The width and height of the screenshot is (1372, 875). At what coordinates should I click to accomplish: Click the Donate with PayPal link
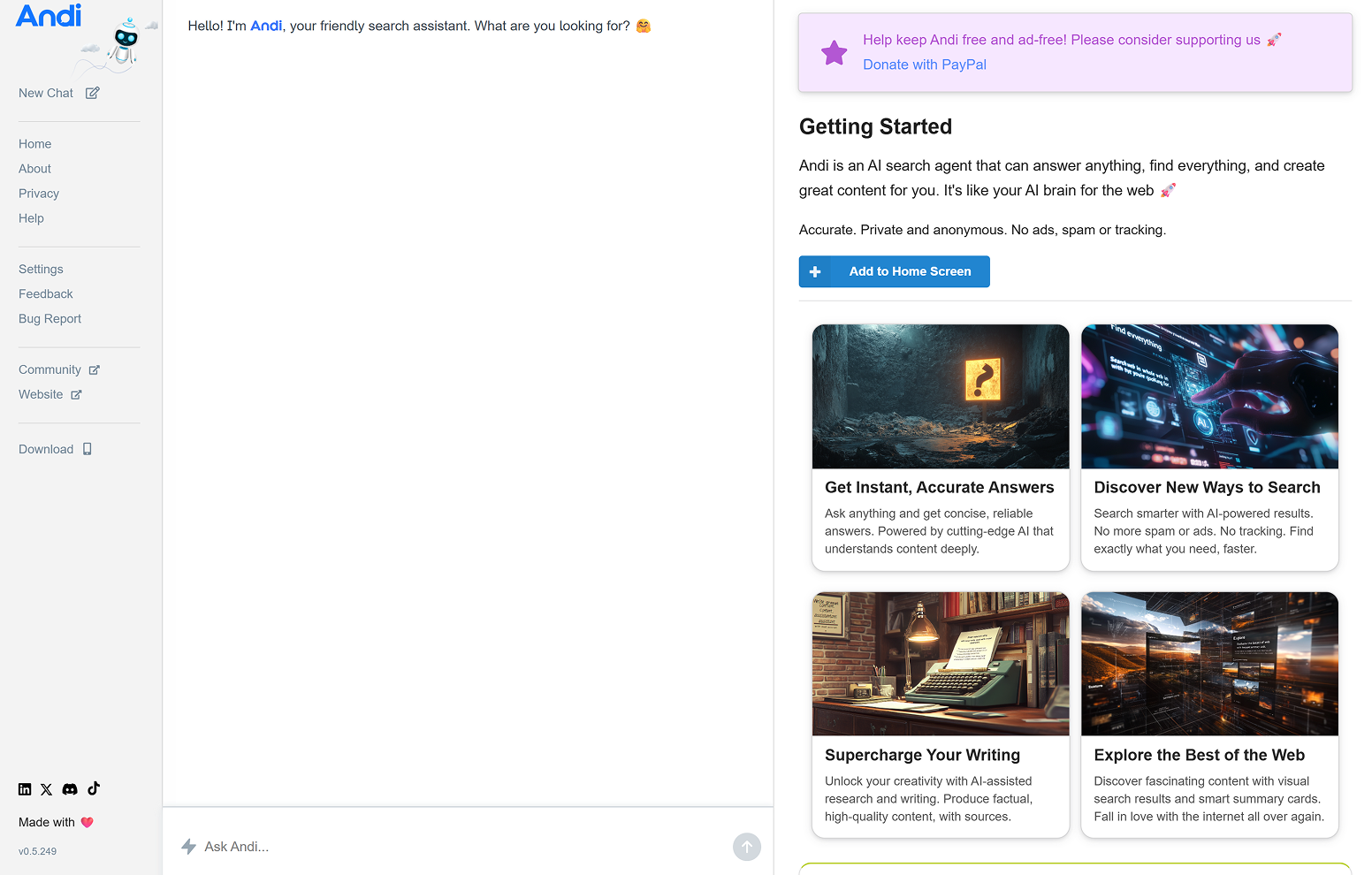925,65
